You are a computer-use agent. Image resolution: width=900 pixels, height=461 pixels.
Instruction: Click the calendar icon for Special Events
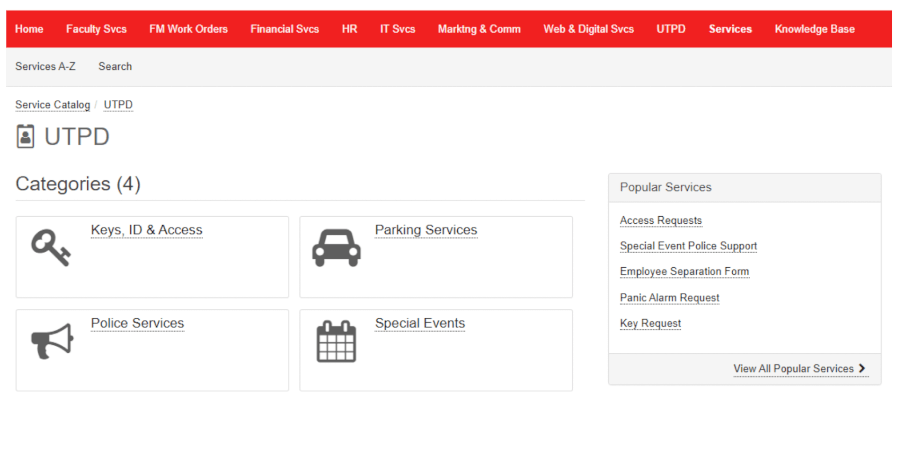click(x=336, y=341)
